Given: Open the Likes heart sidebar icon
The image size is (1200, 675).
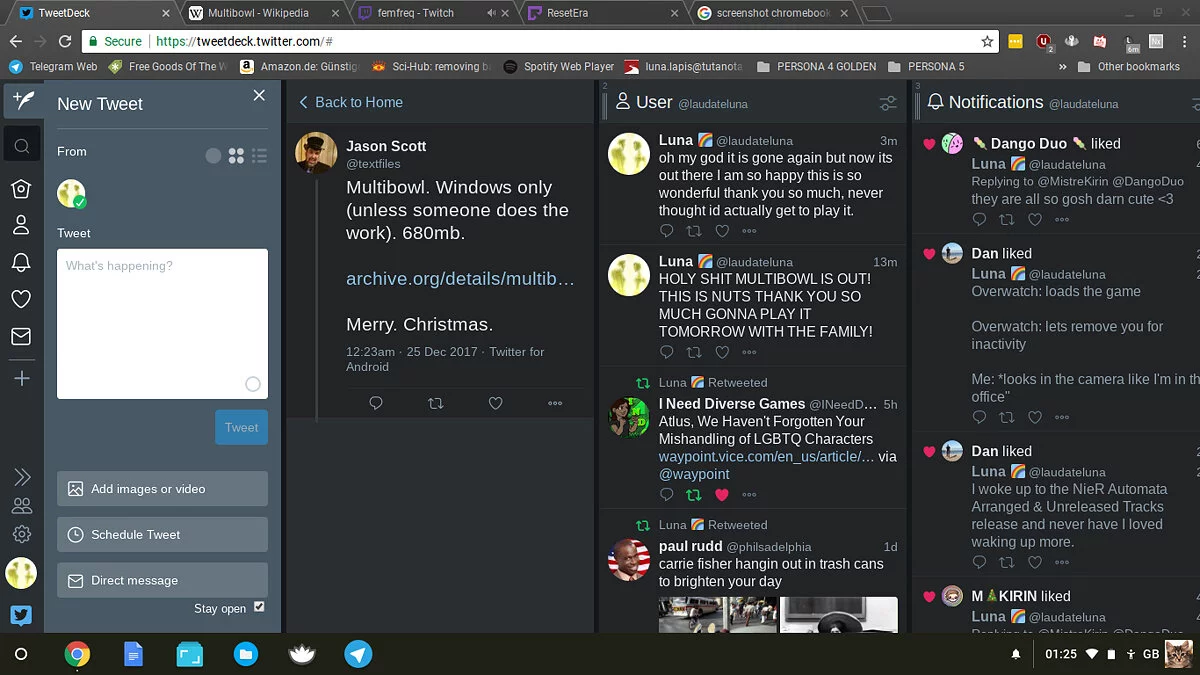Looking at the screenshot, I should (x=21, y=299).
